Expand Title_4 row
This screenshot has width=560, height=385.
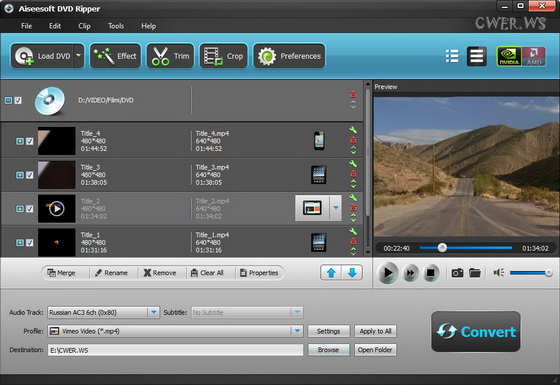(20, 141)
